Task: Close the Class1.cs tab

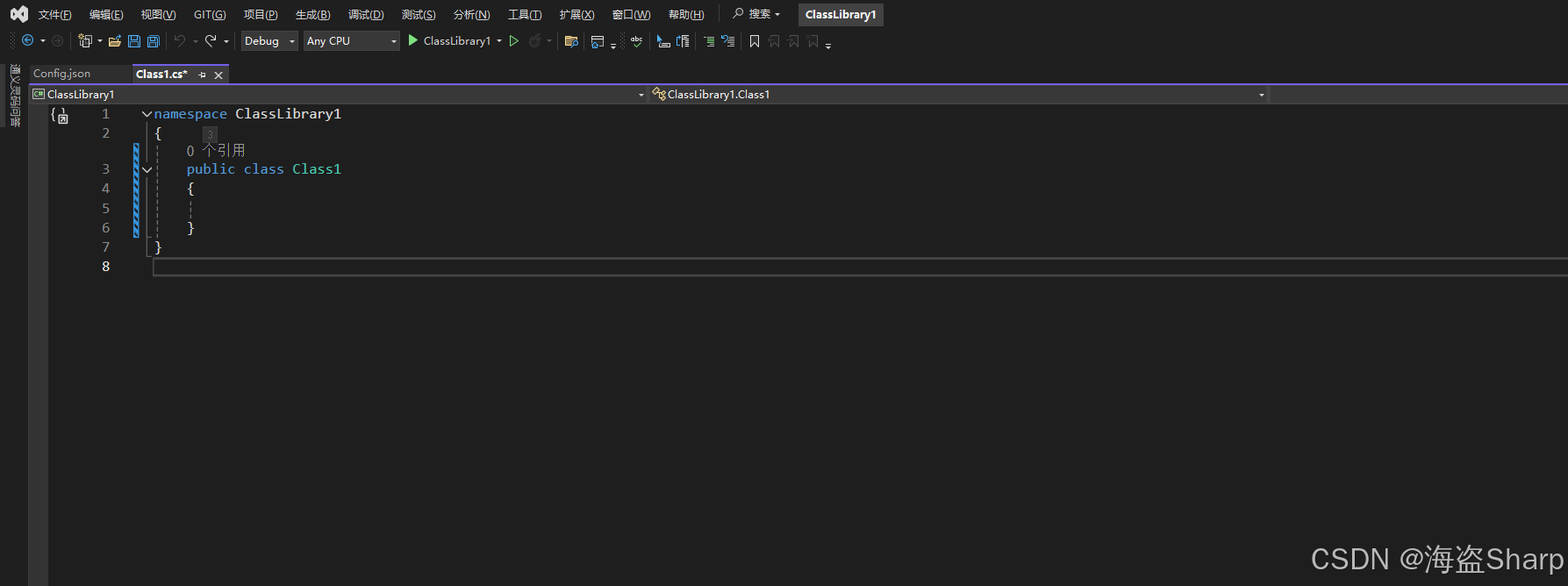Action: [x=218, y=75]
